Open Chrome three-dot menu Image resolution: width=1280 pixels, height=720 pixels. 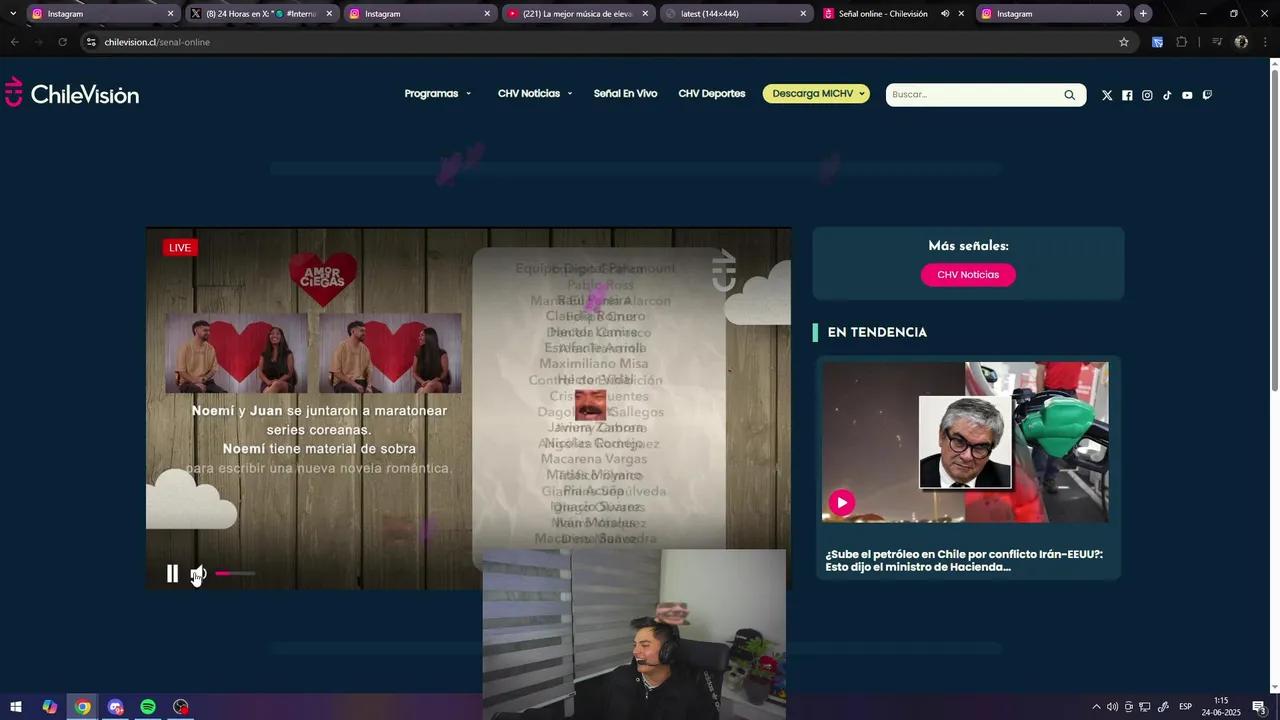pyautogui.click(x=1265, y=42)
